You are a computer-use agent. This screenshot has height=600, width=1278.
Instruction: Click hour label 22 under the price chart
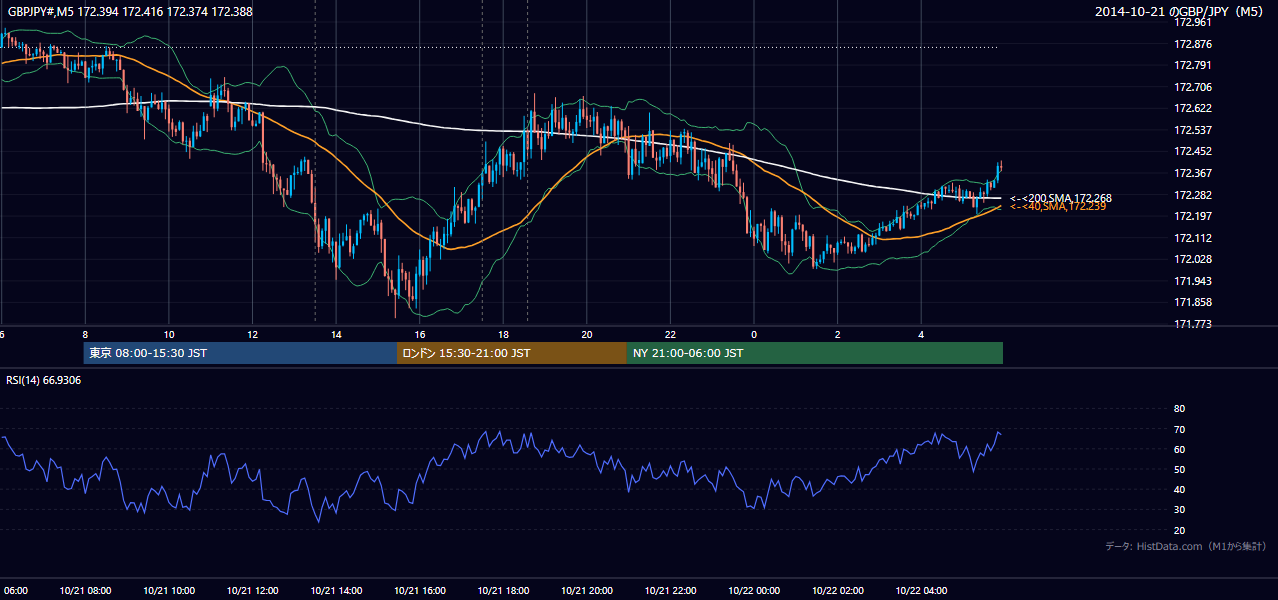[x=670, y=334]
